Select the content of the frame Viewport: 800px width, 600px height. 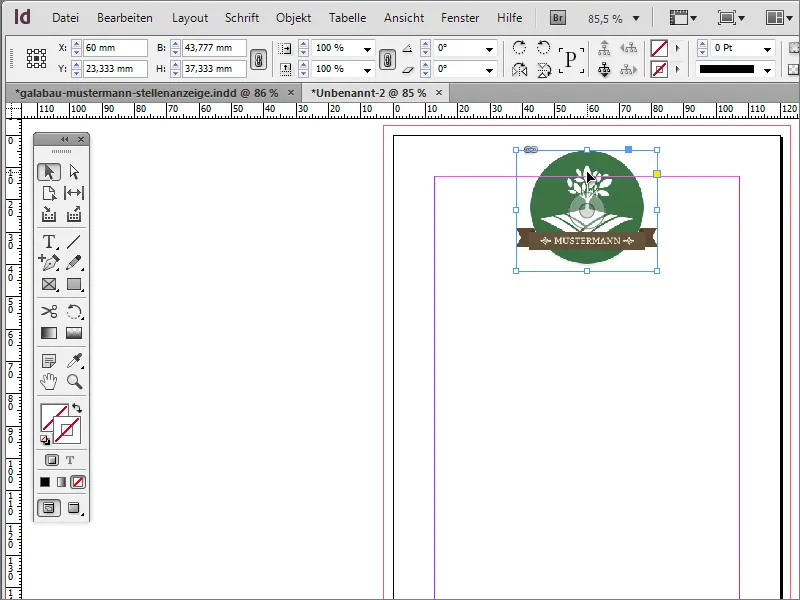point(604,69)
